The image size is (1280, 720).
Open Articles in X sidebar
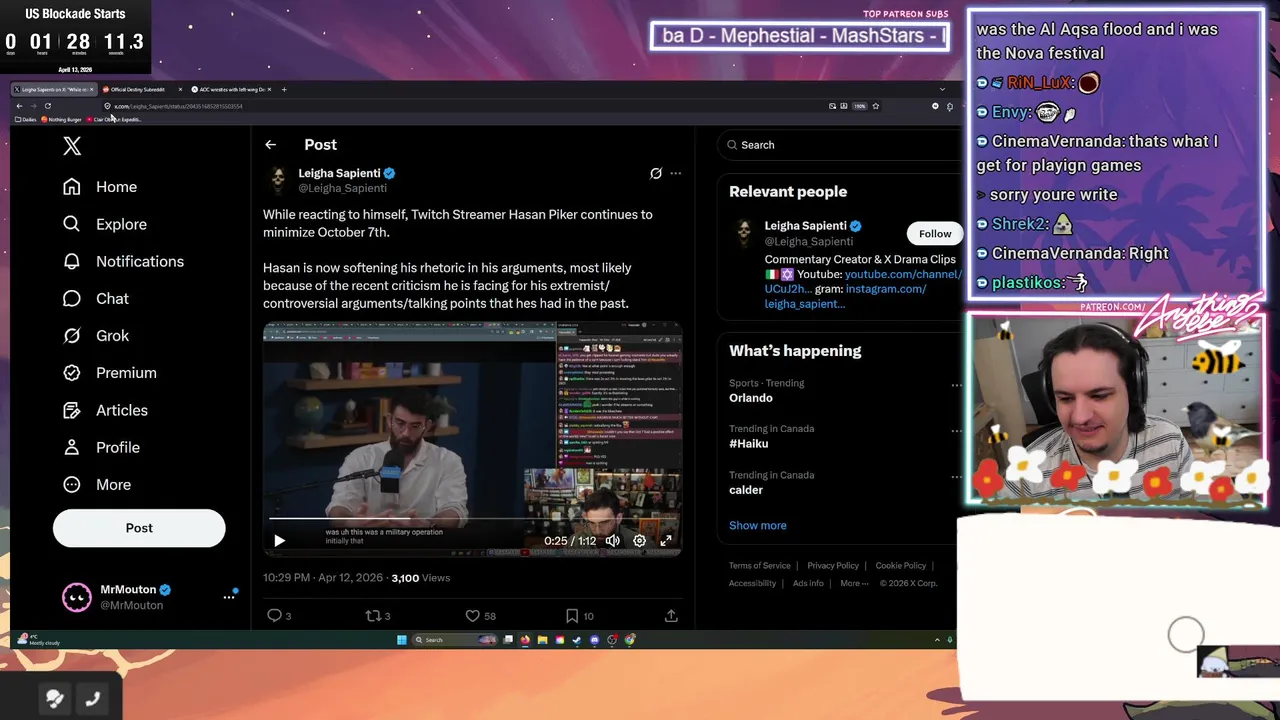pyautogui.click(x=105, y=410)
